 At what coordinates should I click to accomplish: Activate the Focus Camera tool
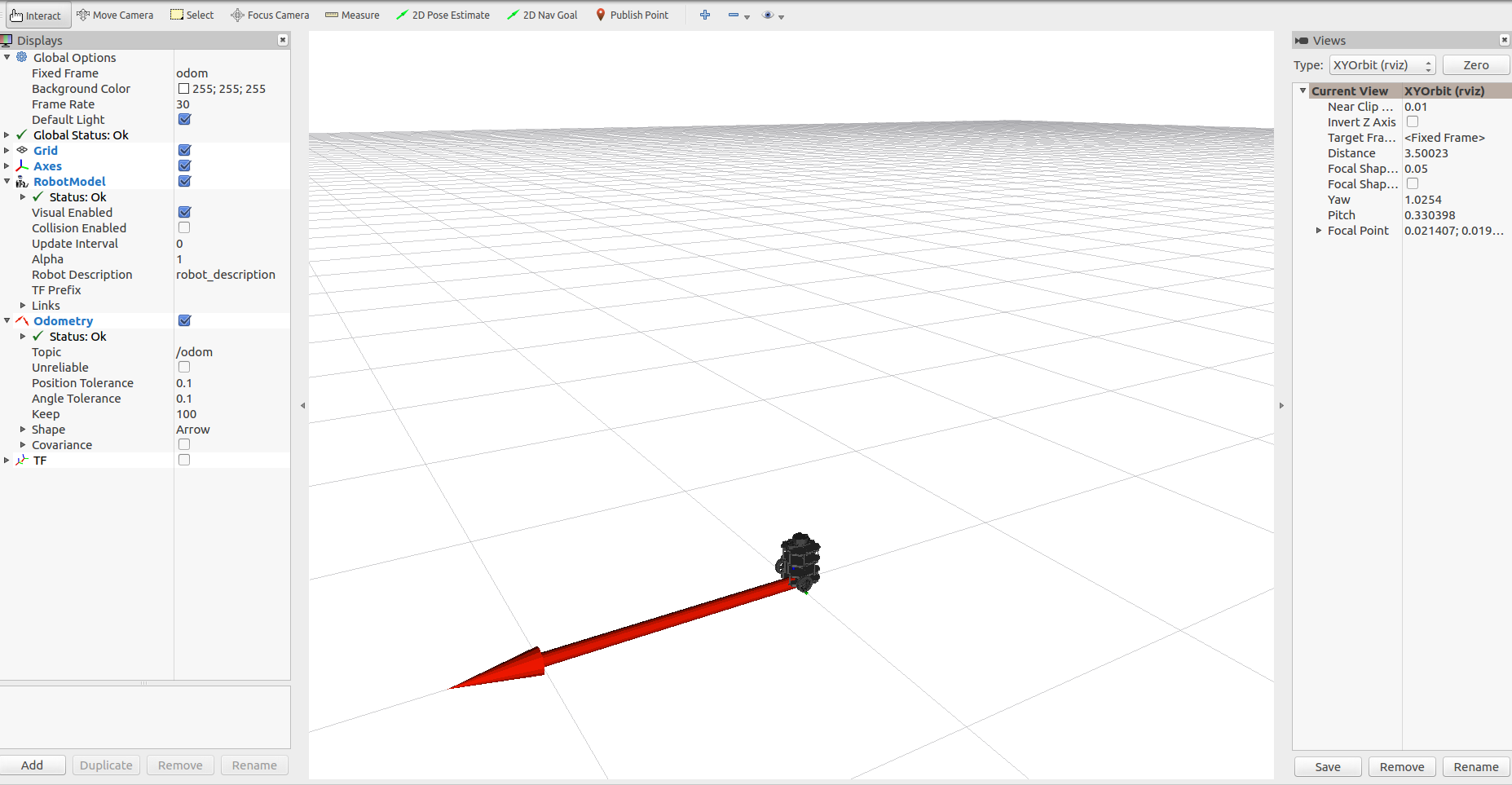coord(270,15)
